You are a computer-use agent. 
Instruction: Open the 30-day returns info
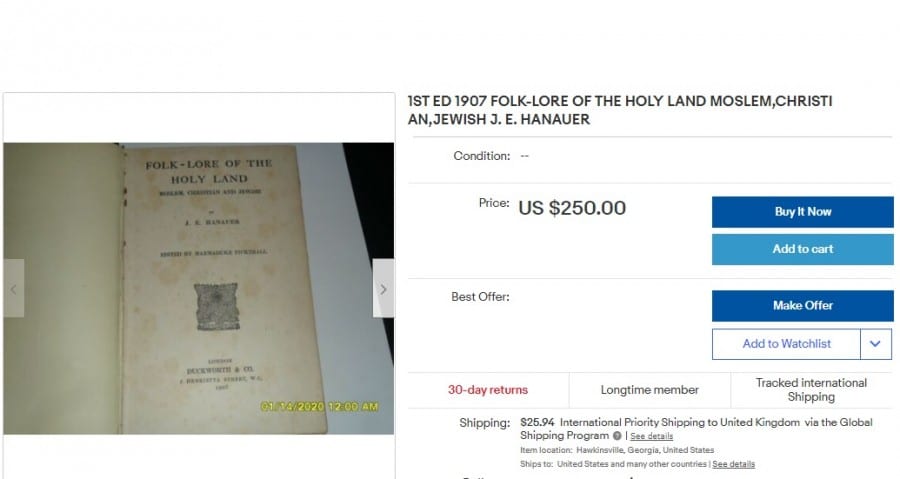[x=488, y=390]
